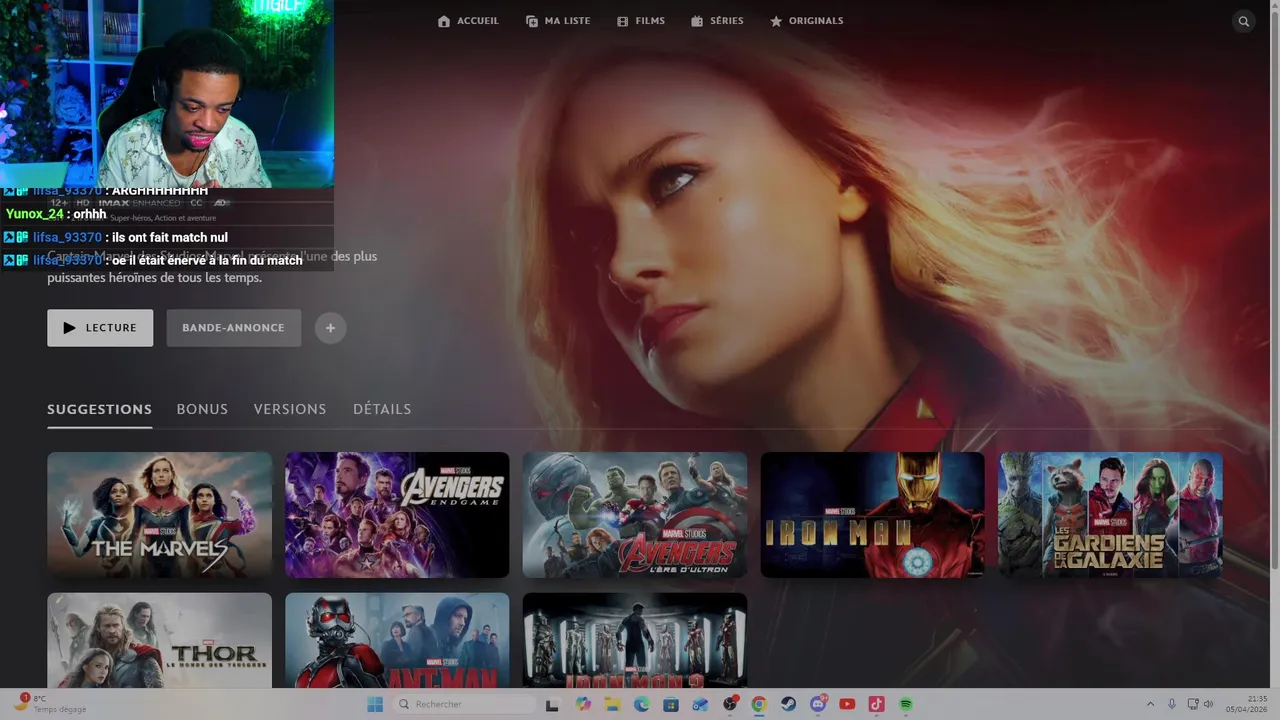Viewport: 1280px width, 720px height.
Task: Open the Windows Start menu
Action: (x=375, y=705)
